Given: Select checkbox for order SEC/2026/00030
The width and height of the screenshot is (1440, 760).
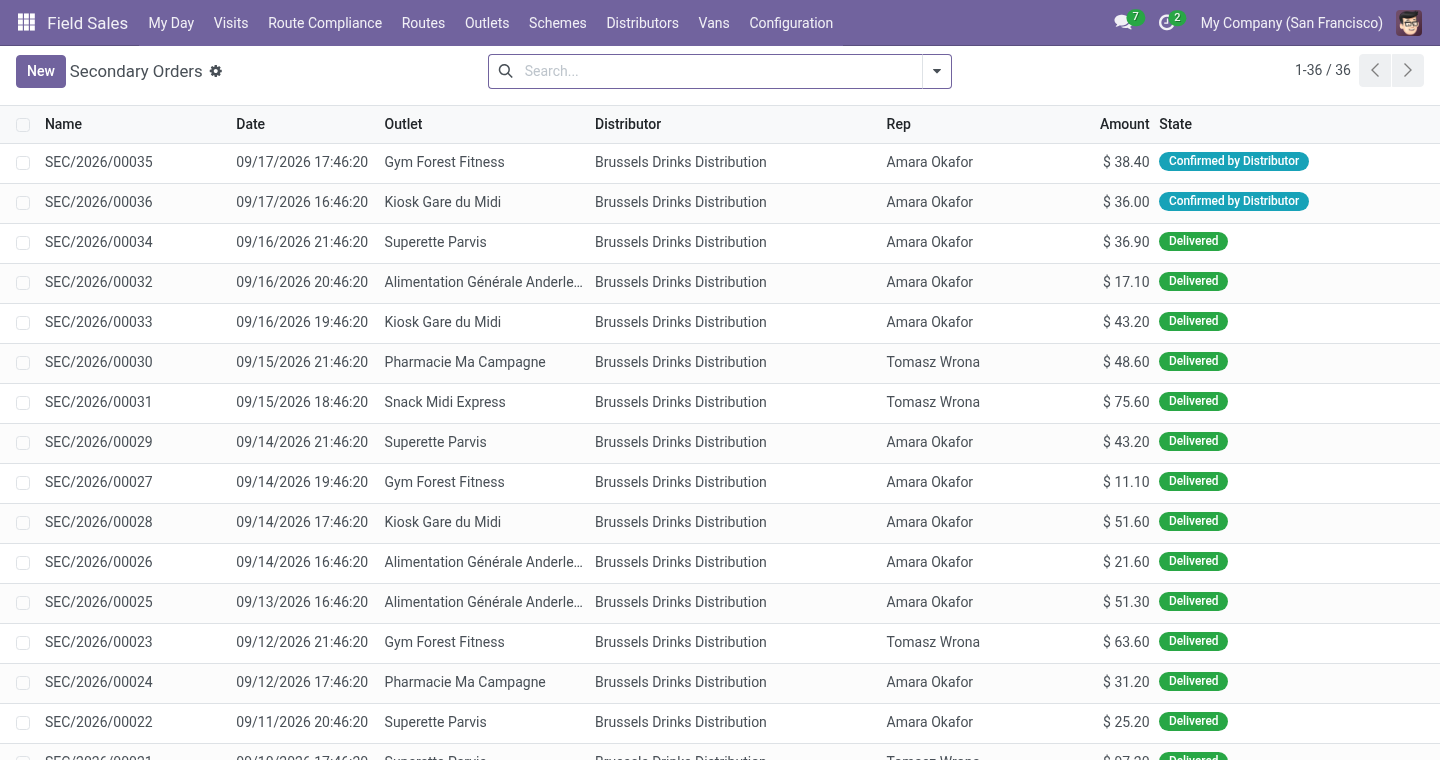Looking at the screenshot, I should [23, 363].
